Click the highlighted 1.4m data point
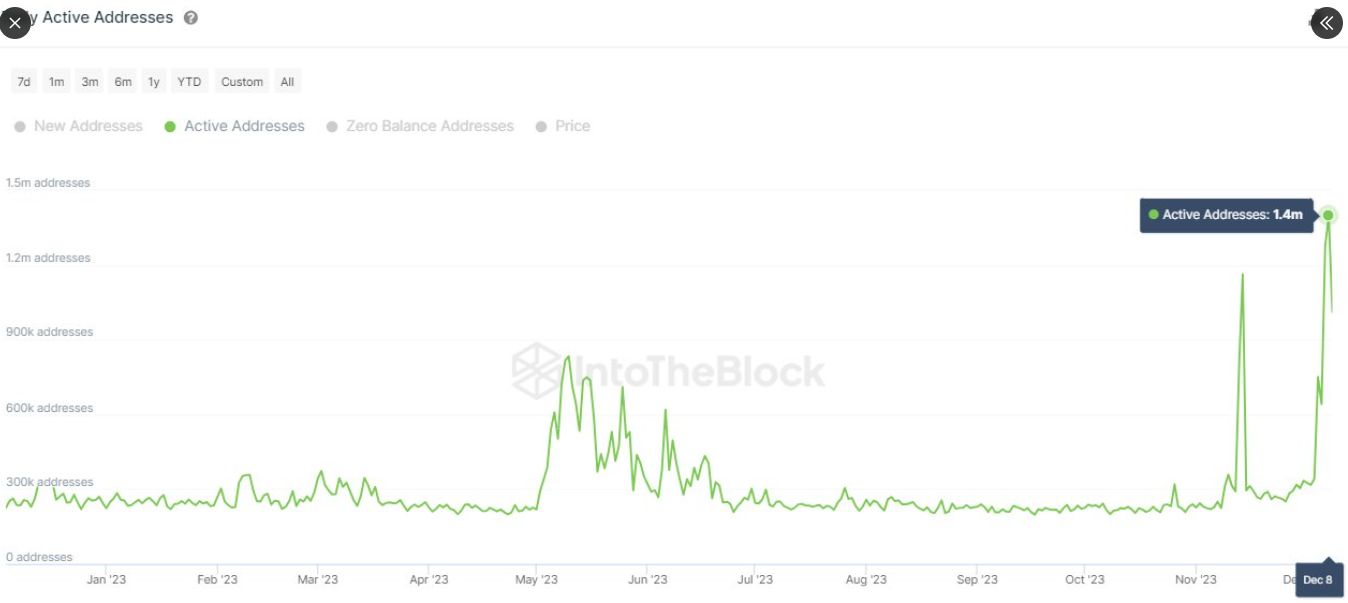 pos(1328,215)
